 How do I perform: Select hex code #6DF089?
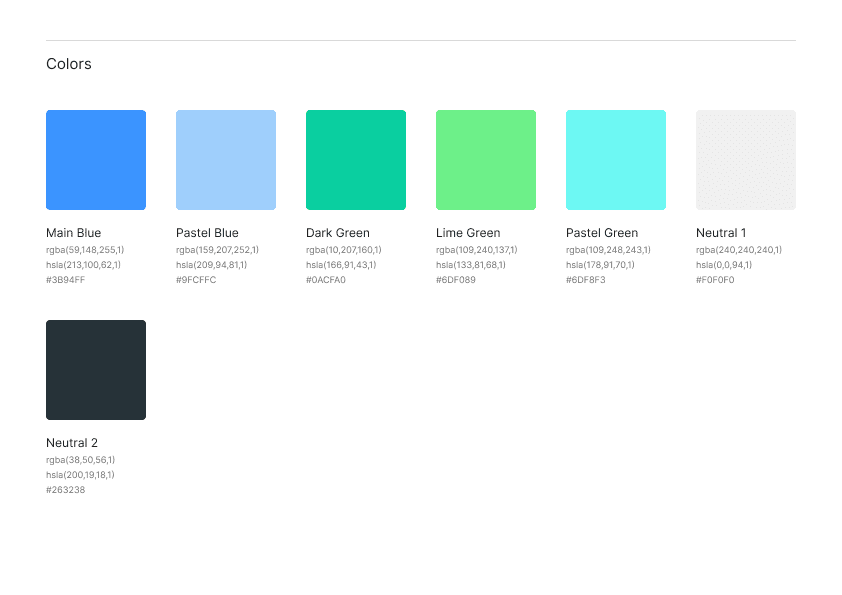456,280
